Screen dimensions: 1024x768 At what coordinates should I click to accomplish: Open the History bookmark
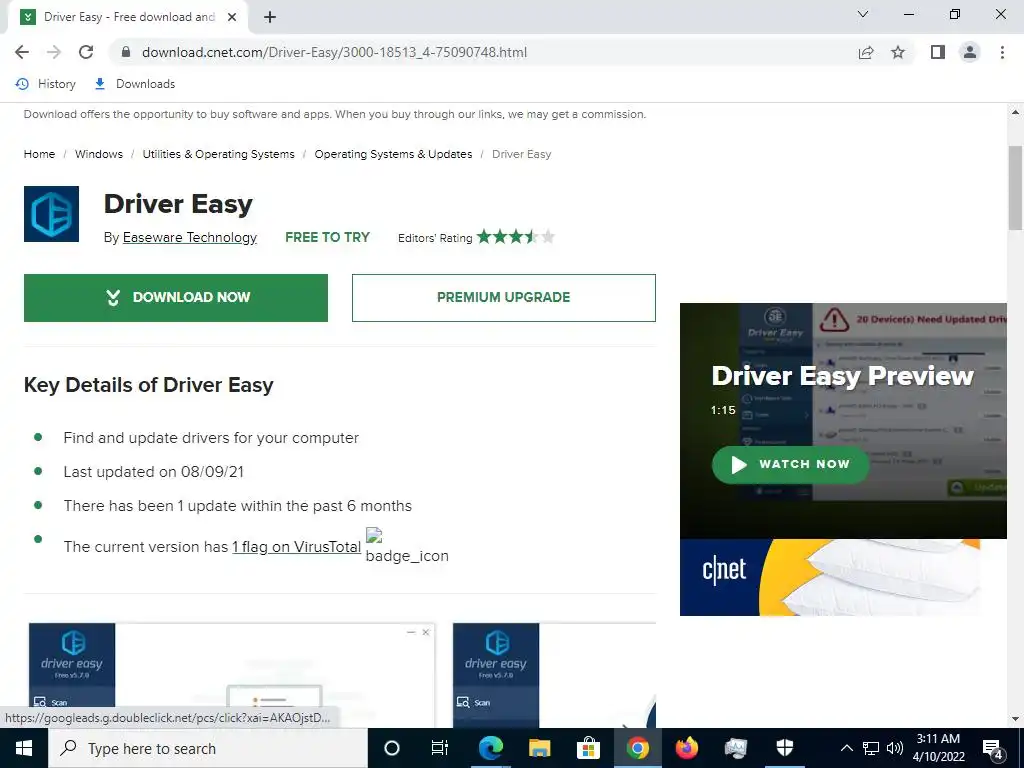click(x=46, y=84)
